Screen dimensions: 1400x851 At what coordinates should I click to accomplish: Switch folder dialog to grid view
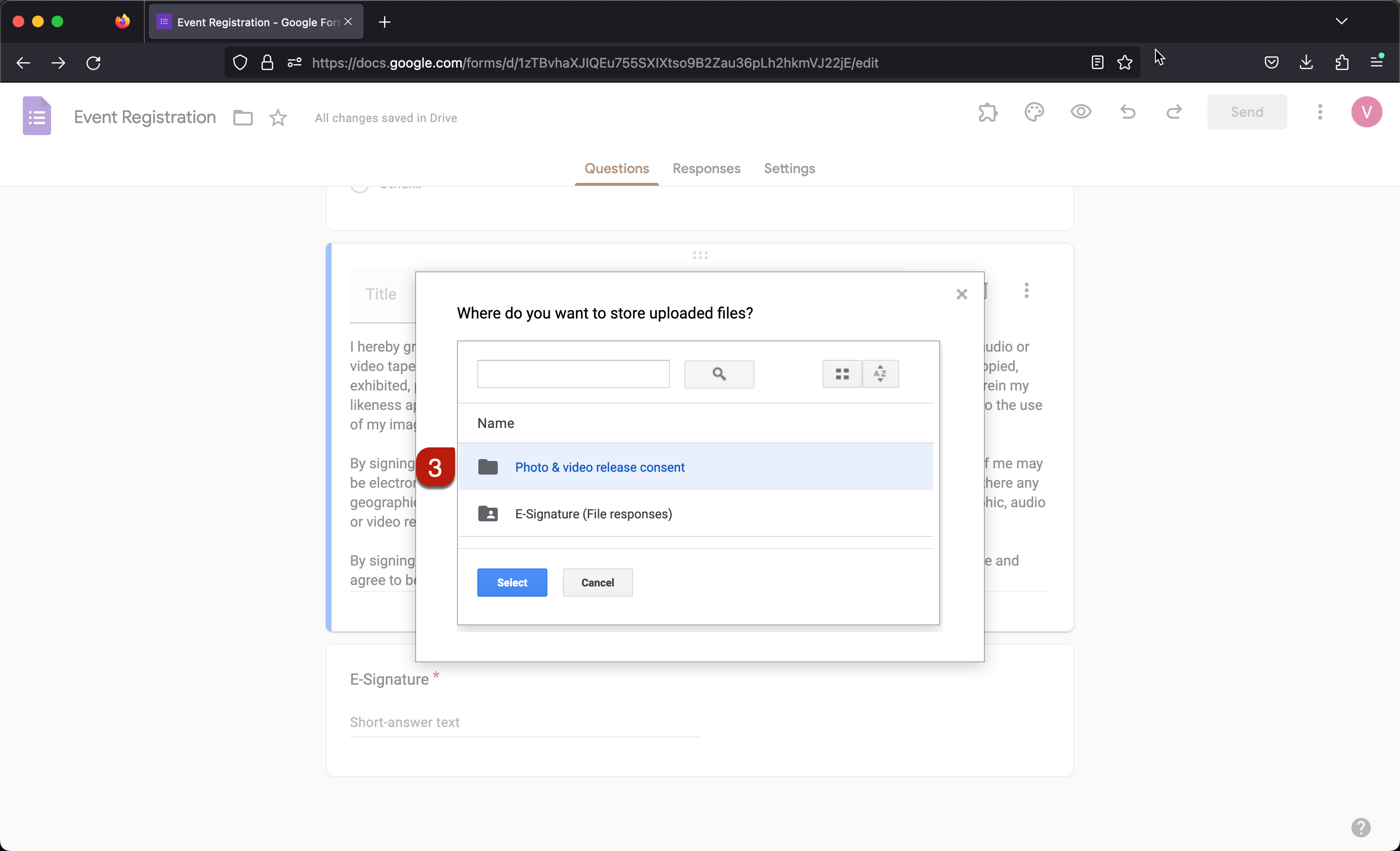pos(841,374)
